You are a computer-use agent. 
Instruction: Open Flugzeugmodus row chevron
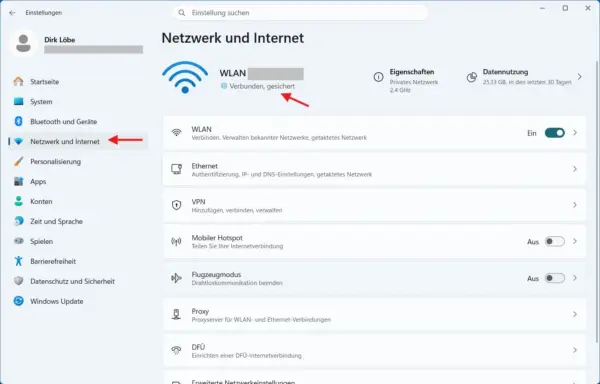click(x=575, y=278)
